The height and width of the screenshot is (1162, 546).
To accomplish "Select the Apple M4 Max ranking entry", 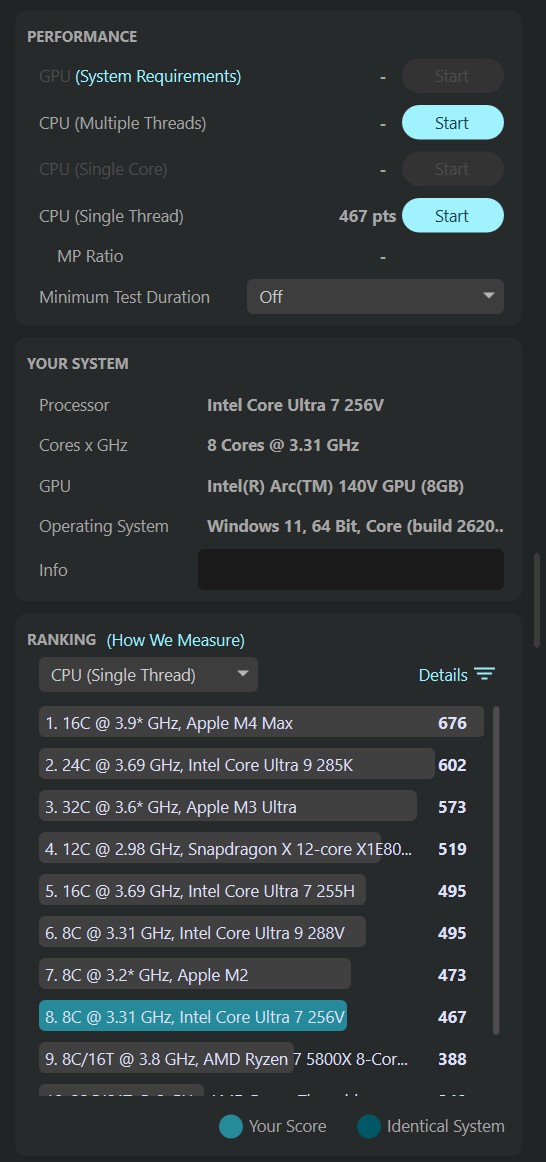I will [262, 723].
